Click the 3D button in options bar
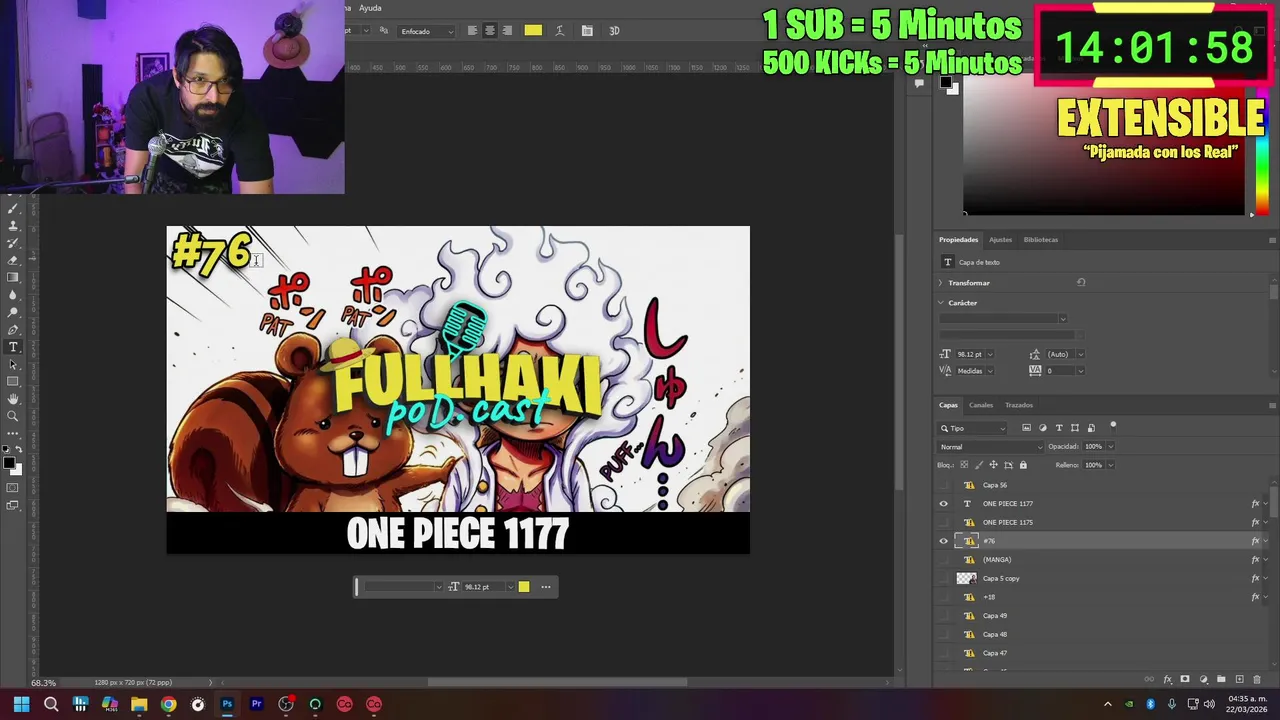The width and height of the screenshot is (1280, 720). [614, 31]
